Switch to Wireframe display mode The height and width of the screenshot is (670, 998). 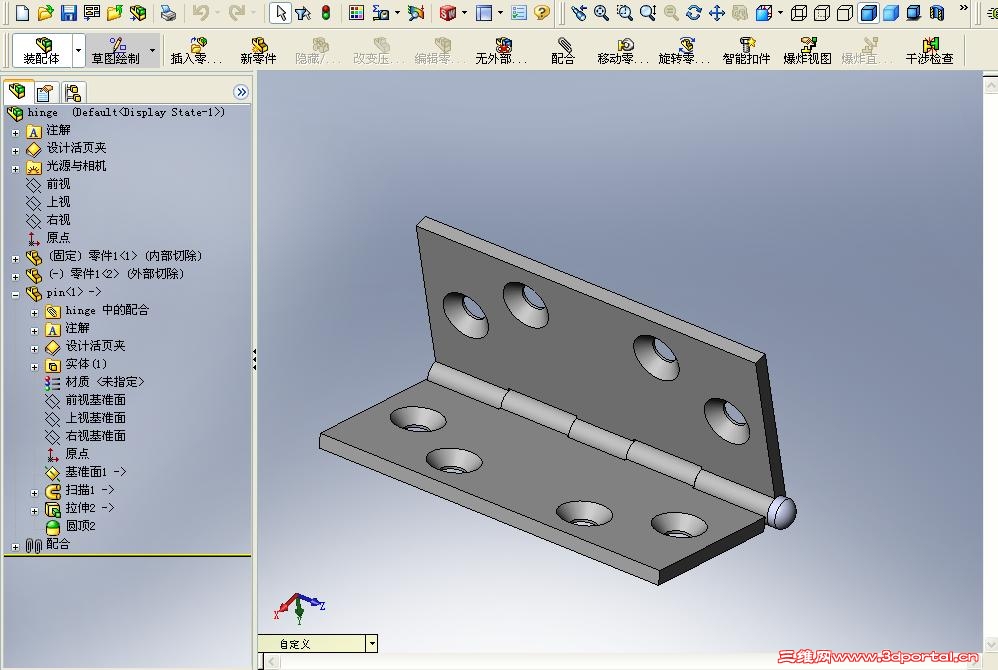(799, 12)
